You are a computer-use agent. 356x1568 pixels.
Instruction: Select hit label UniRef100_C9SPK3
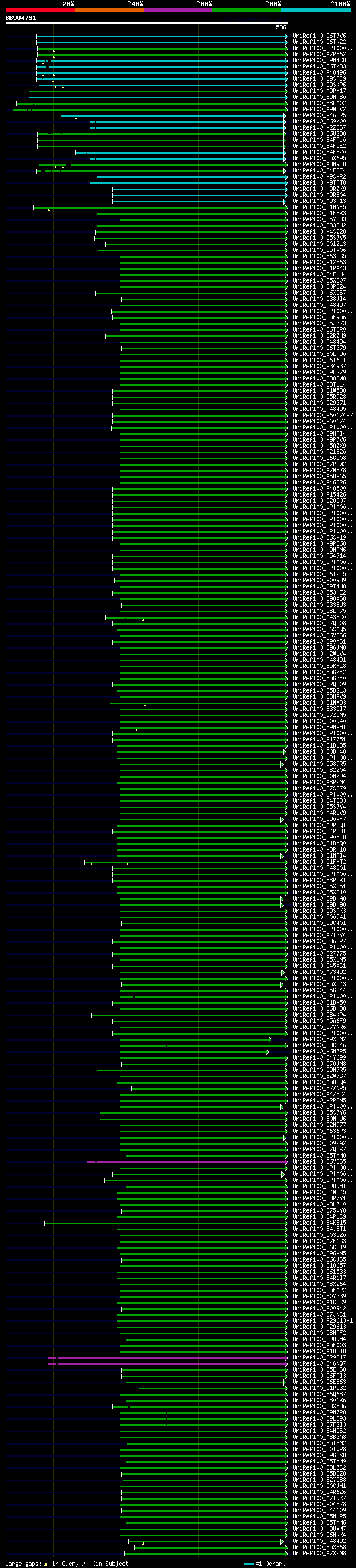(319, 911)
